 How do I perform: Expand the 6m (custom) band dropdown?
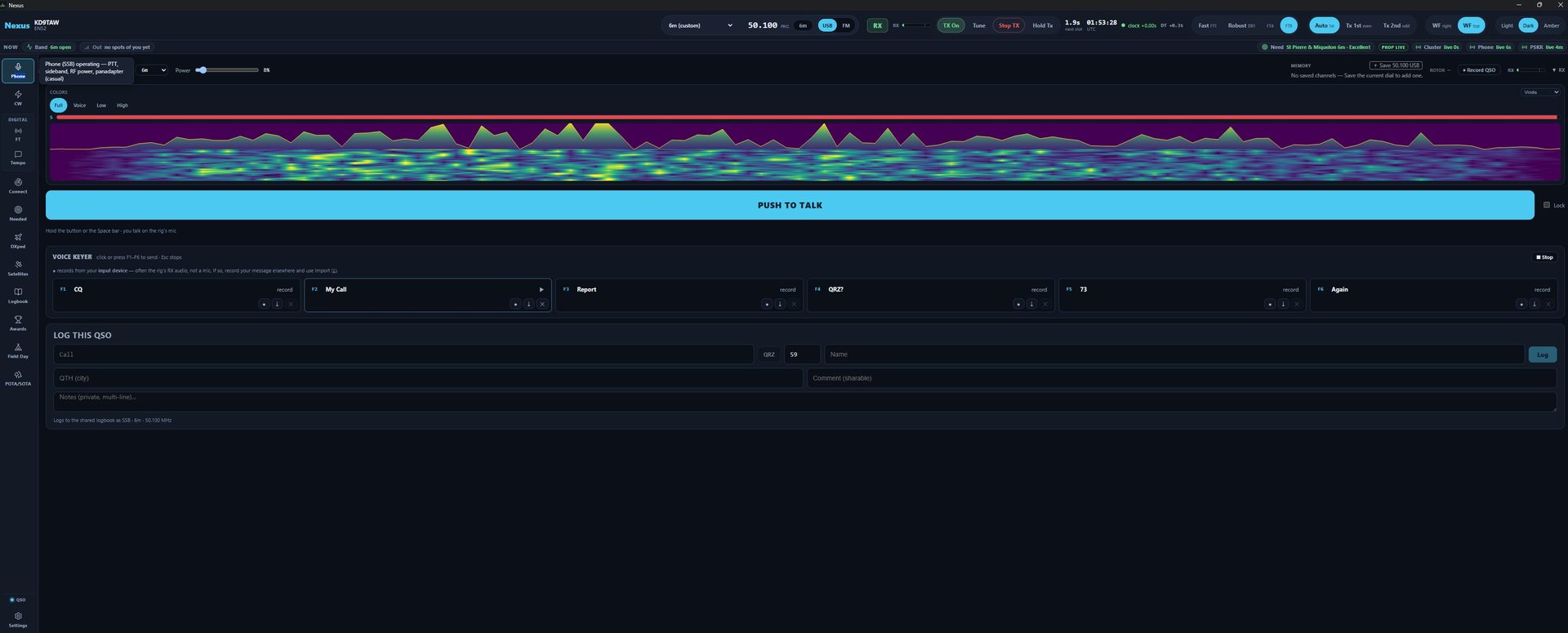tap(699, 25)
